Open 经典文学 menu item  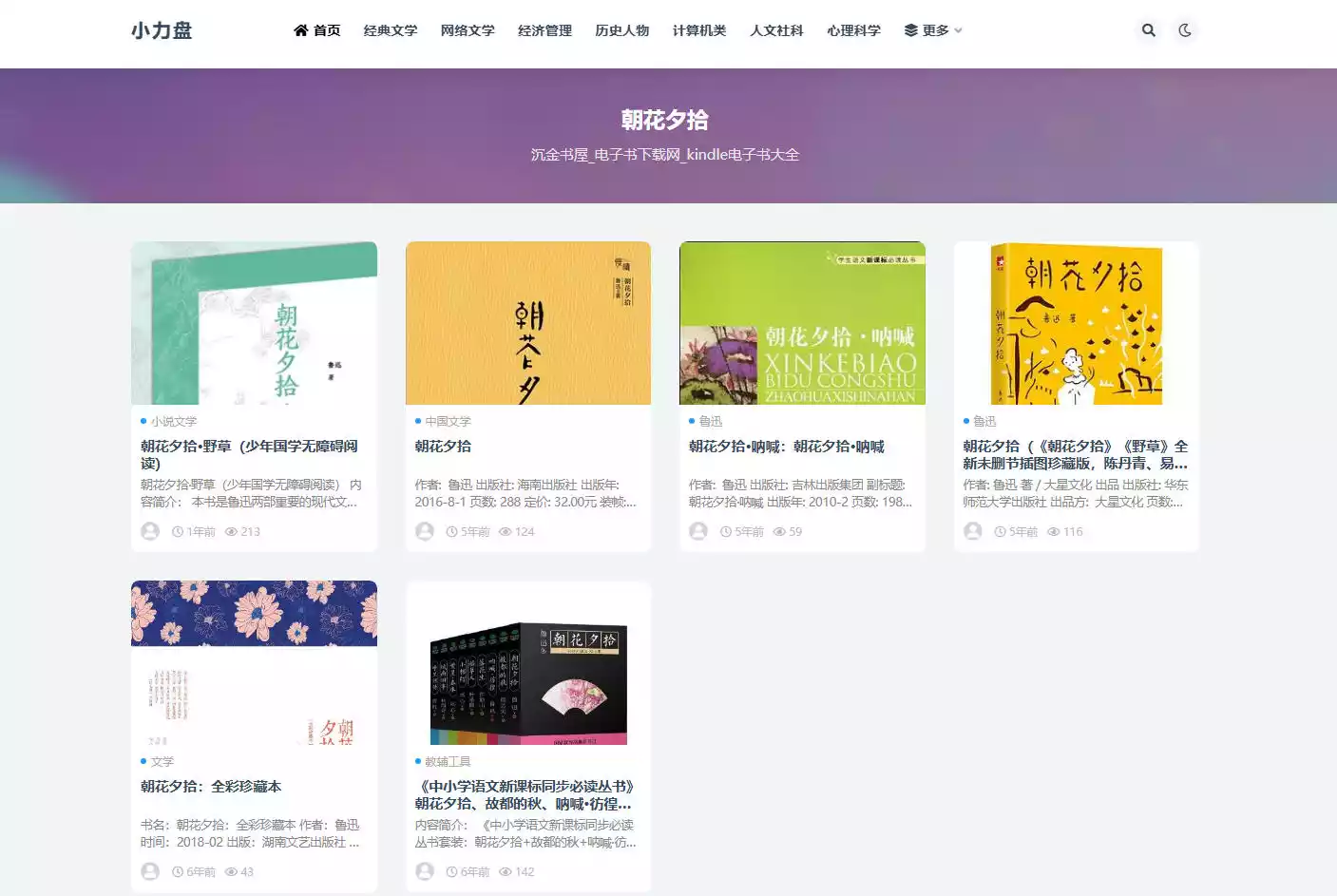(391, 30)
